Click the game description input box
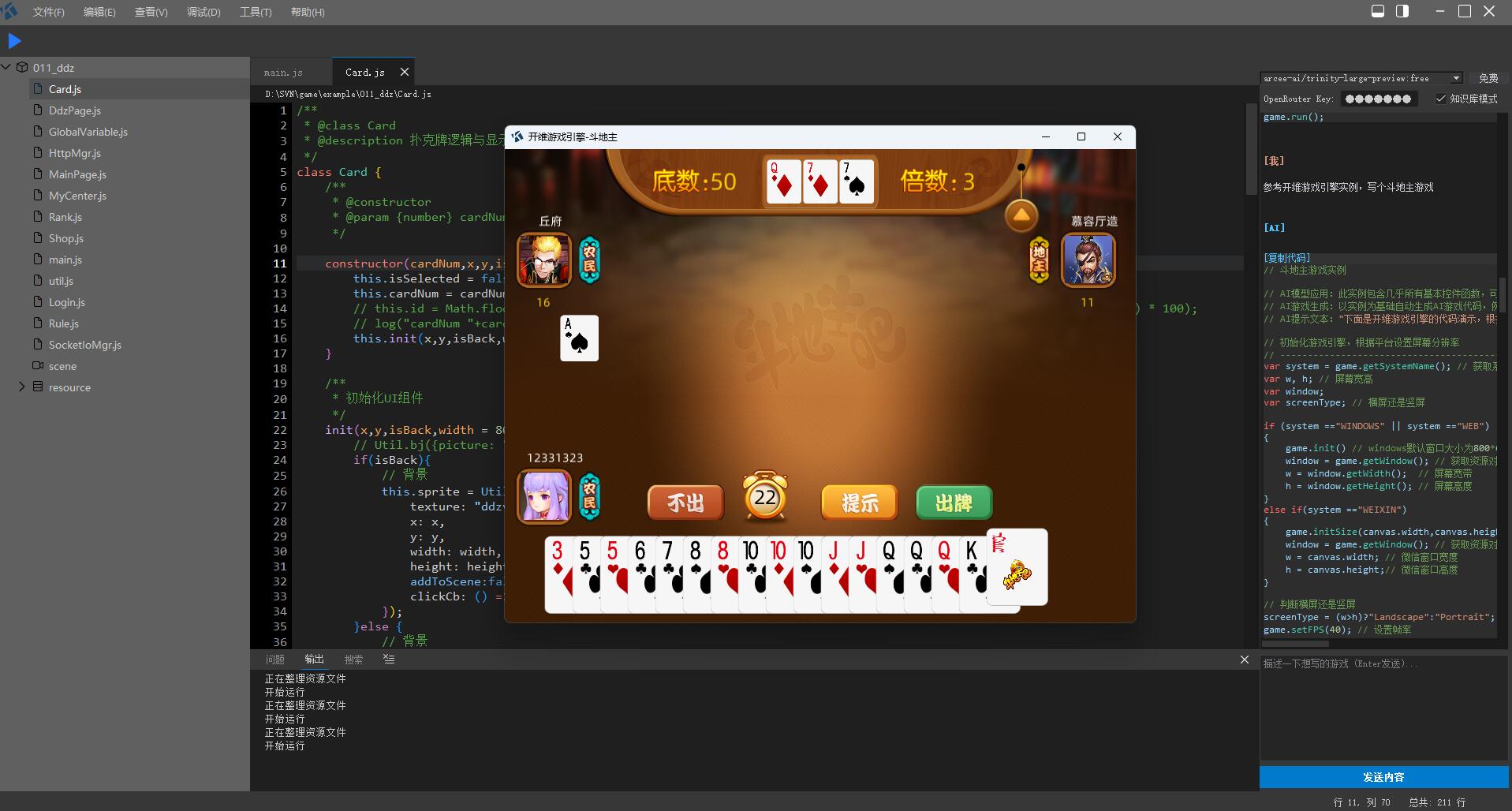 [x=1384, y=708]
